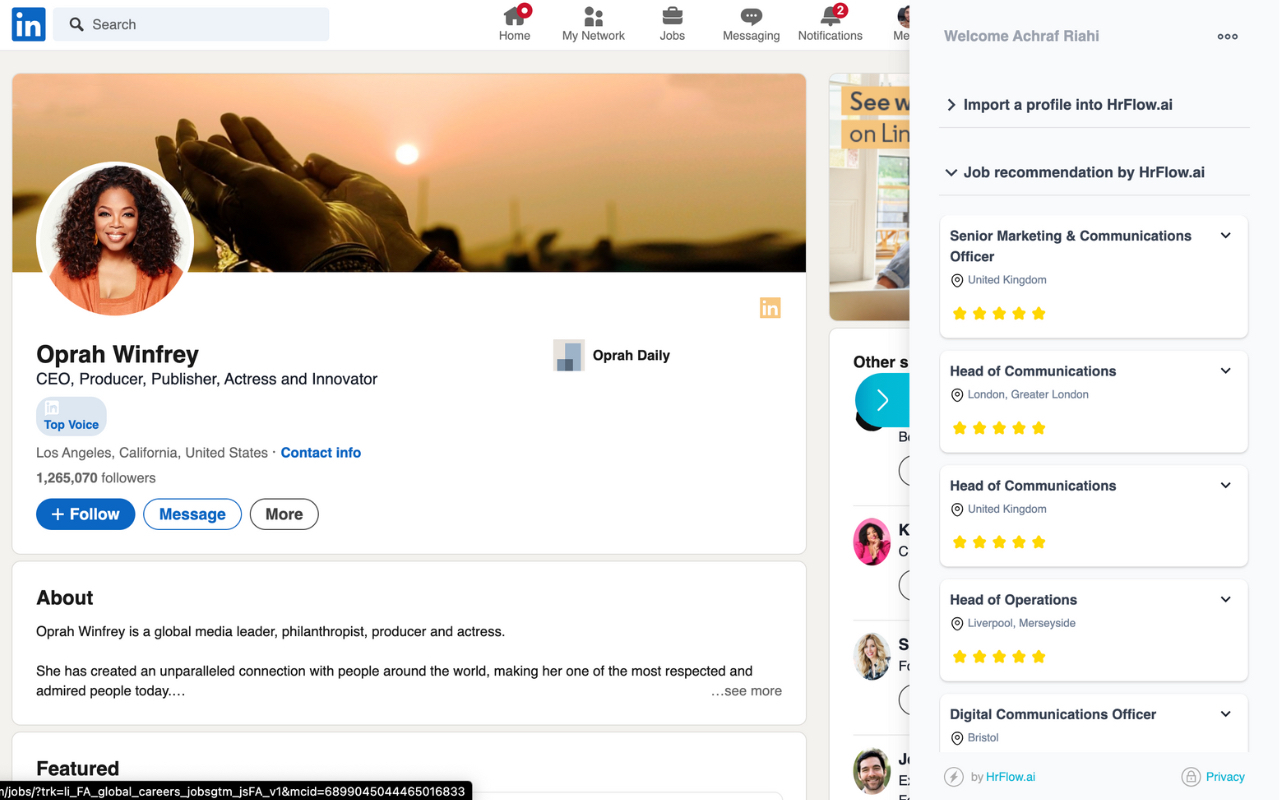Open the HrFlow extension options menu
Screen dimensions: 1280x800
click(1227, 36)
